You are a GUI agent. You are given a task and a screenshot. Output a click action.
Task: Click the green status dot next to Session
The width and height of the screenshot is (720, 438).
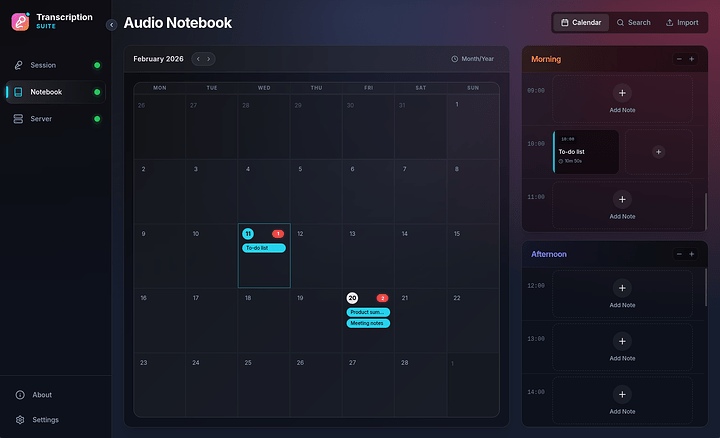[x=97, y=65]
